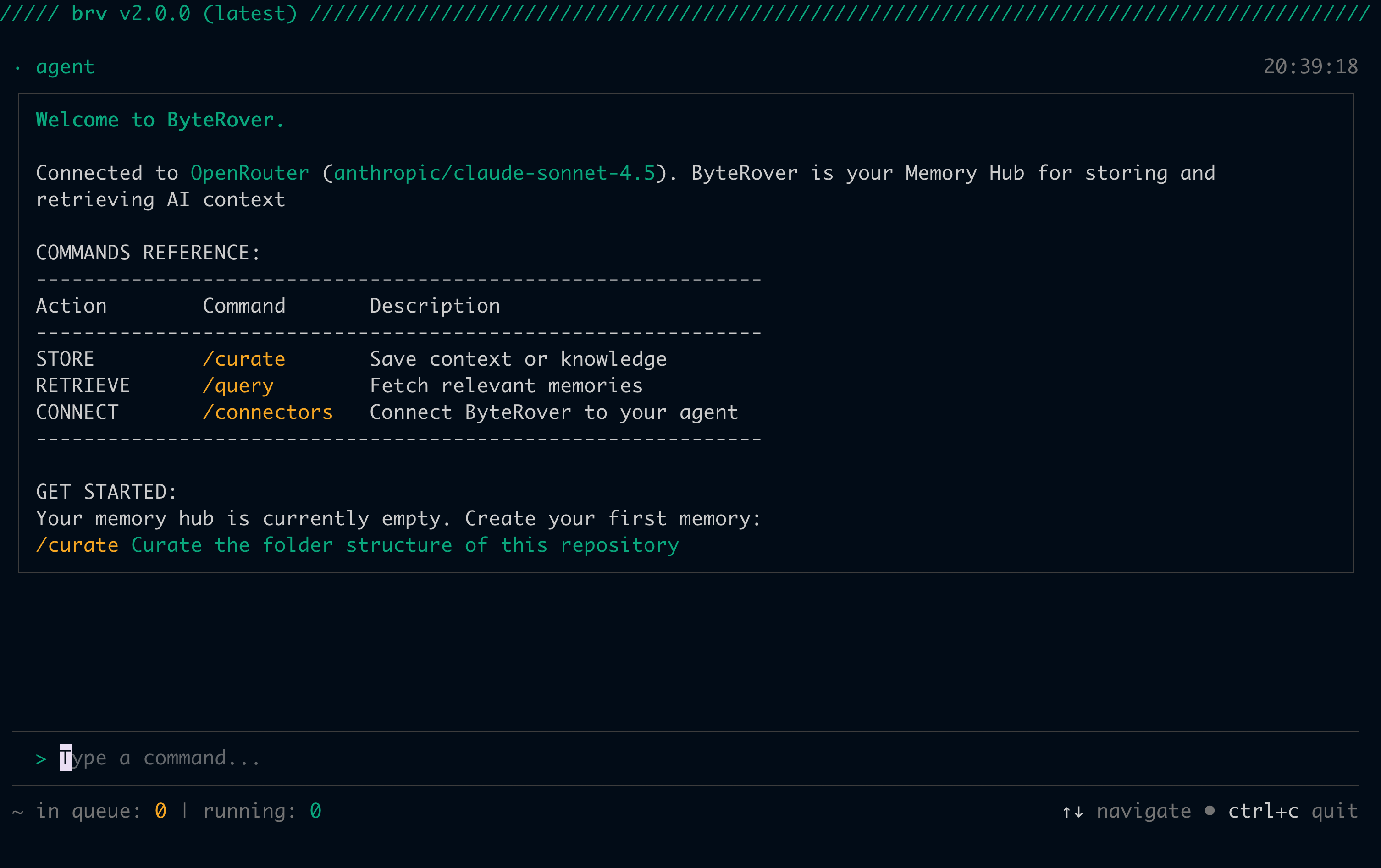Screen dimensions: 1381x868
Task: Click the agent tab label
Action: click(x=65, y=67)
